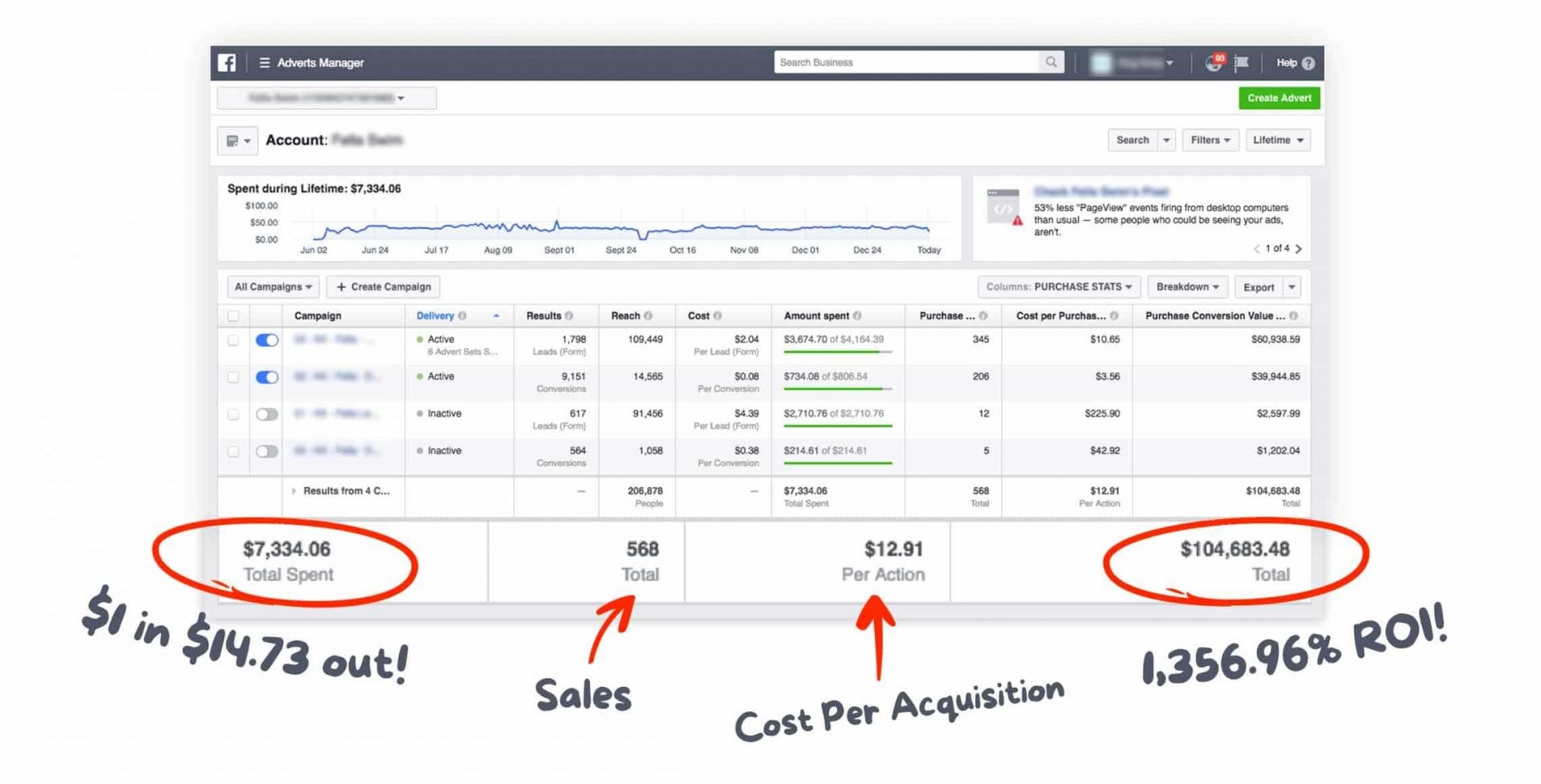1541x784 pixels.
Task: Select all campaigns with header checkbox
Action: (x=234, y=316)
